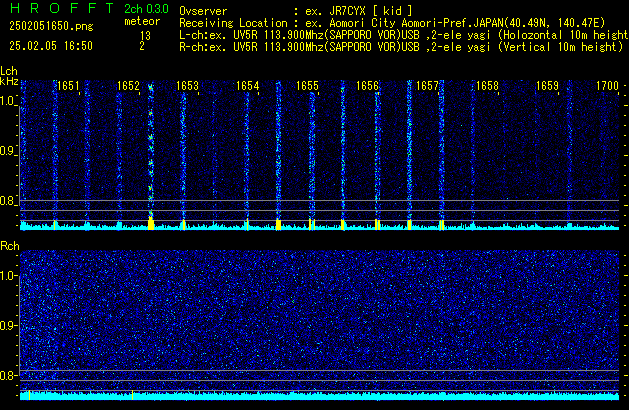Click the 1653 time marker
The width and height of the screenshot is (629, 410).
pos(188,86)
